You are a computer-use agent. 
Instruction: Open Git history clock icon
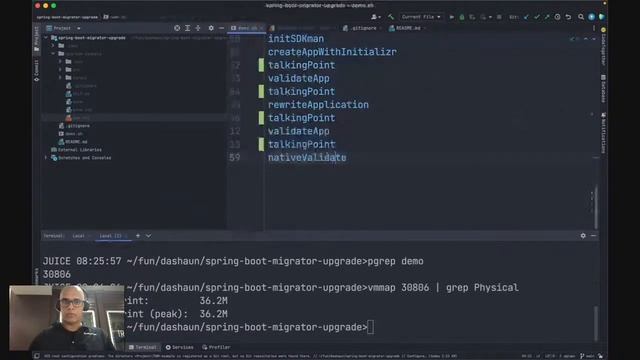(x=558, y=17)
